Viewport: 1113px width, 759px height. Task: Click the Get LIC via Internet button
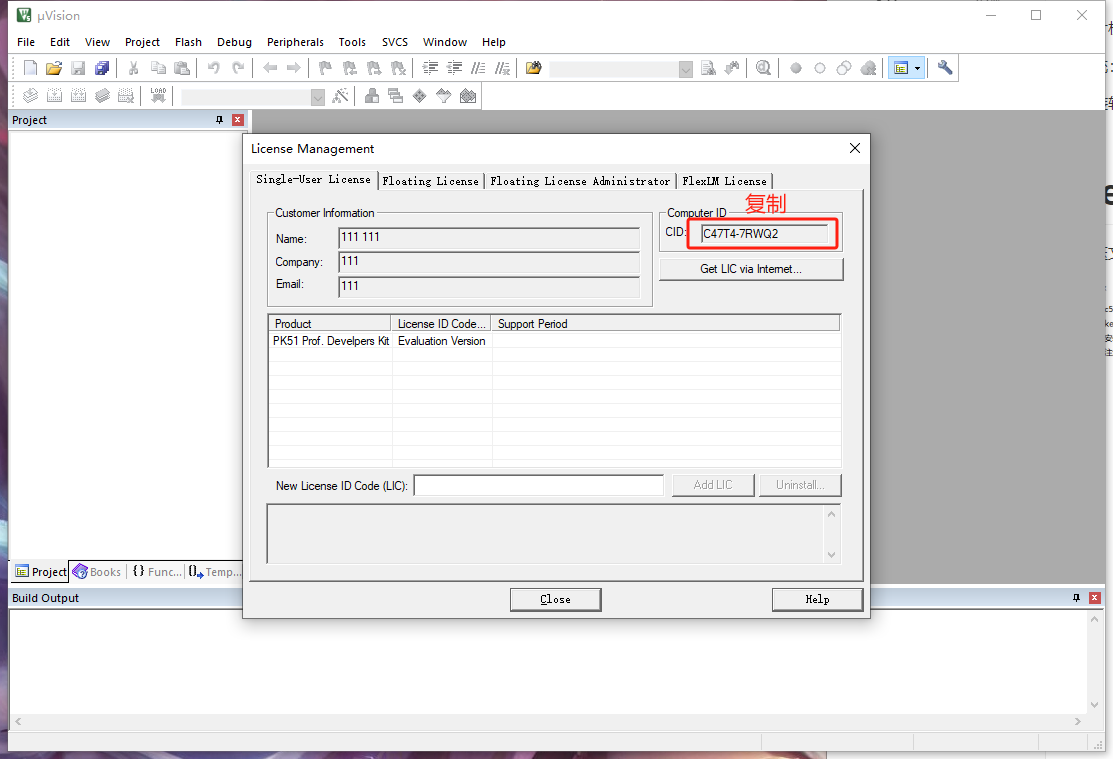[x=751, y=269]
